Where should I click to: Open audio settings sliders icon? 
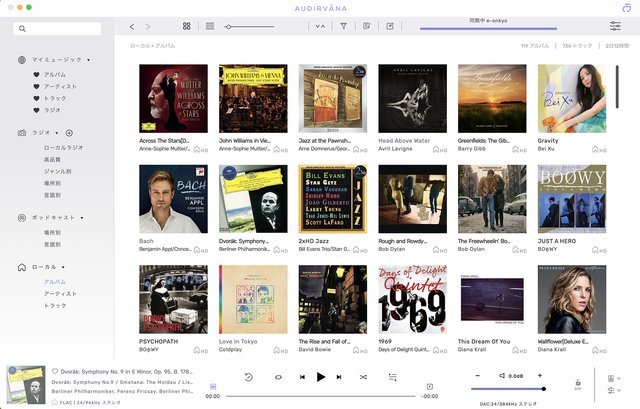[614, 26]
